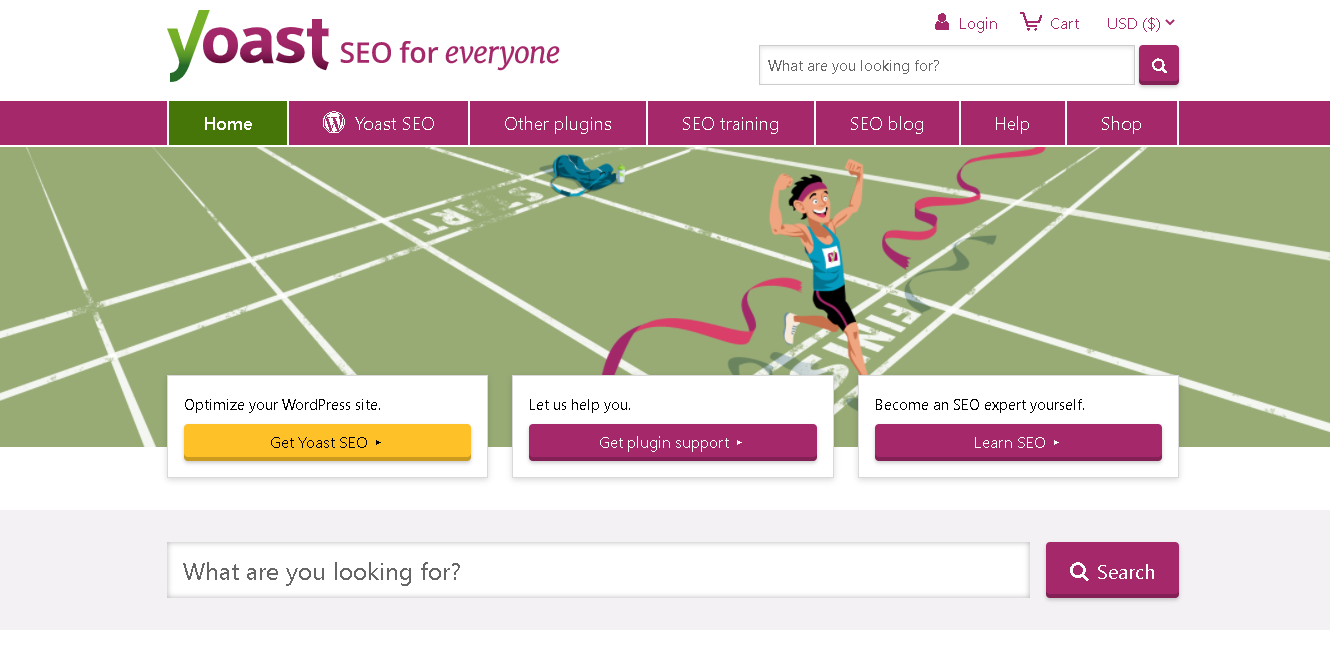Click the shopping cart icon
The height and width of the screenshot is (646, 1330).
coord(1030,22)
